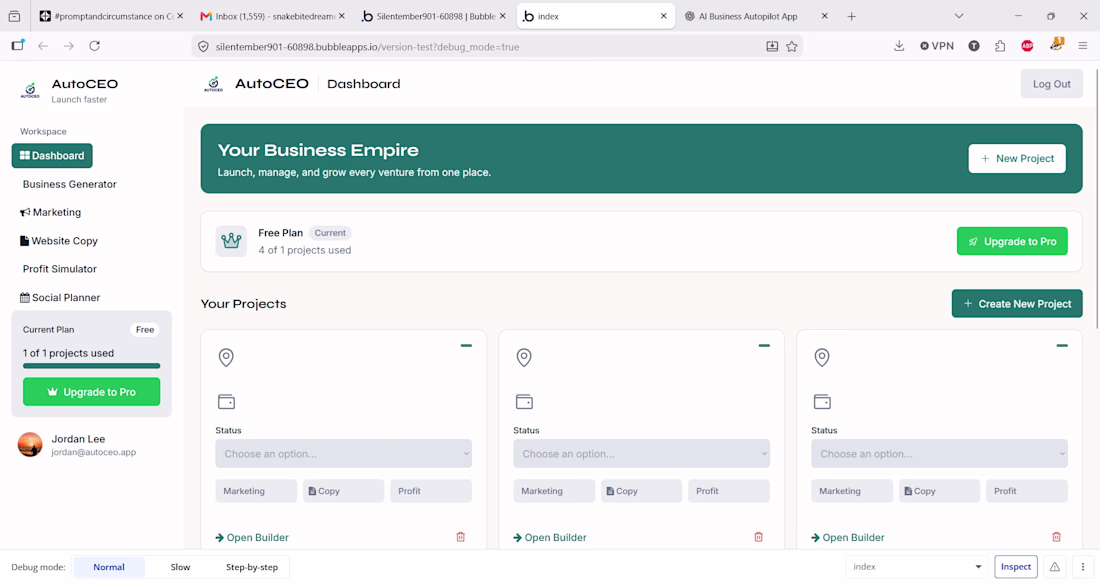Click the debugger warning triangle icon
Image resolution: width=1100 pixels, height=584 pixels.
click(x=1054, y=566)
